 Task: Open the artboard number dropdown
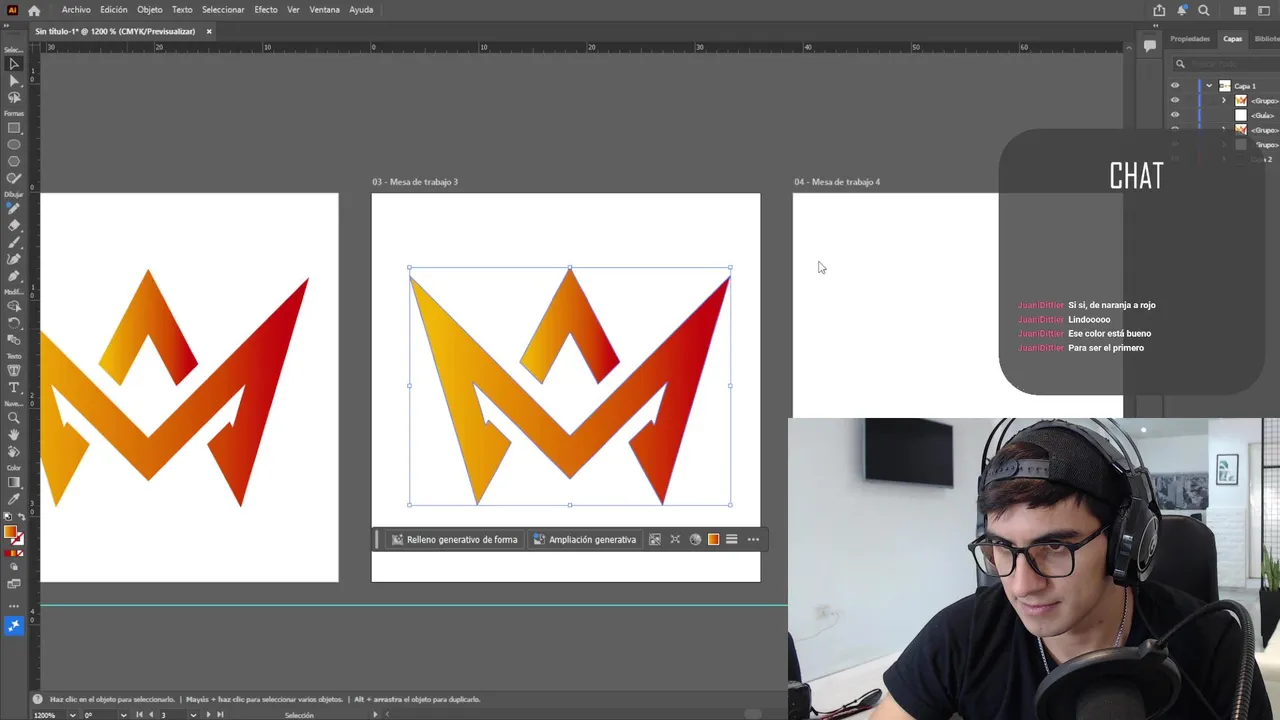pyautogui.click(x=192, y=715)
